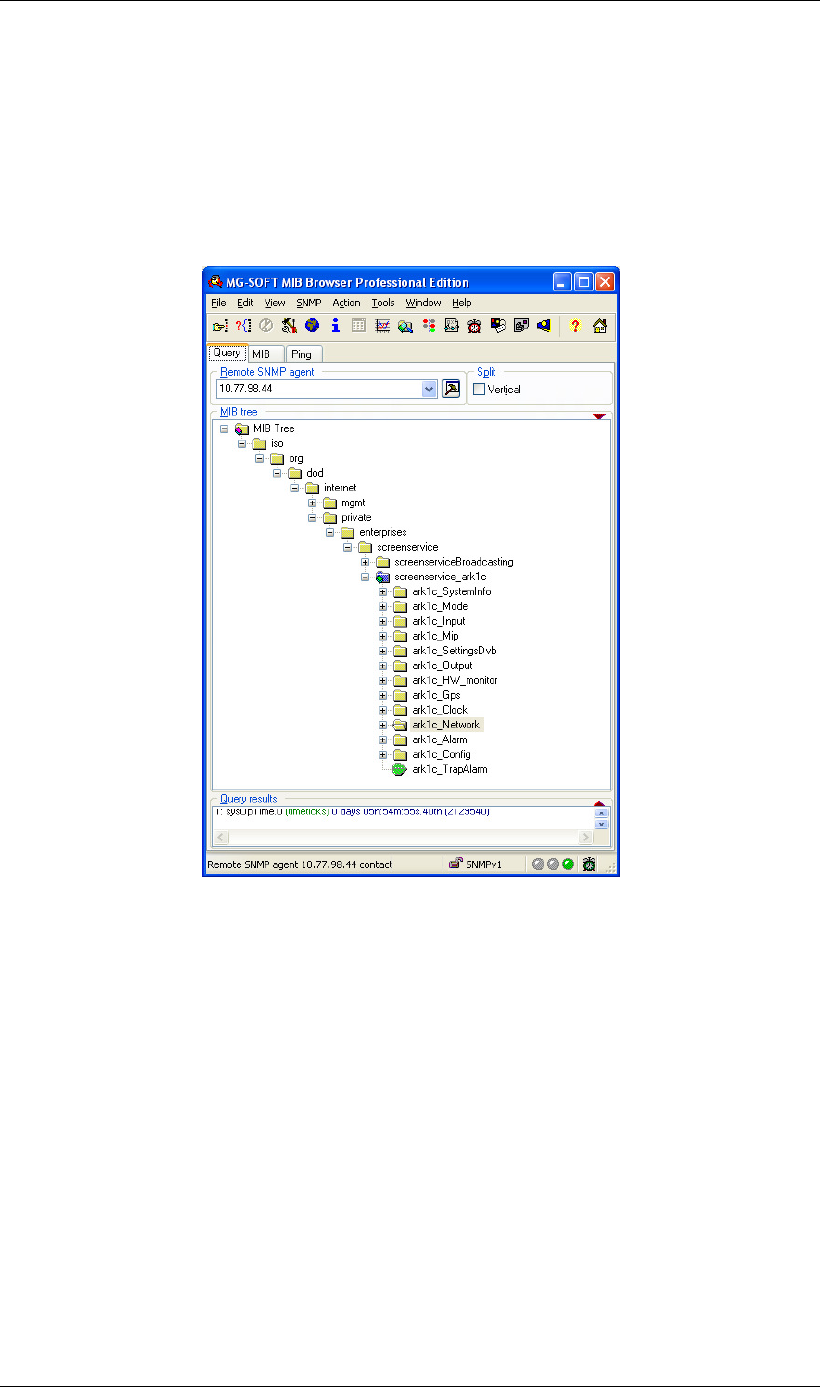Click the home icon in toolbar
This screenshot has height=1387, width=820.
[x=600, y=325]
